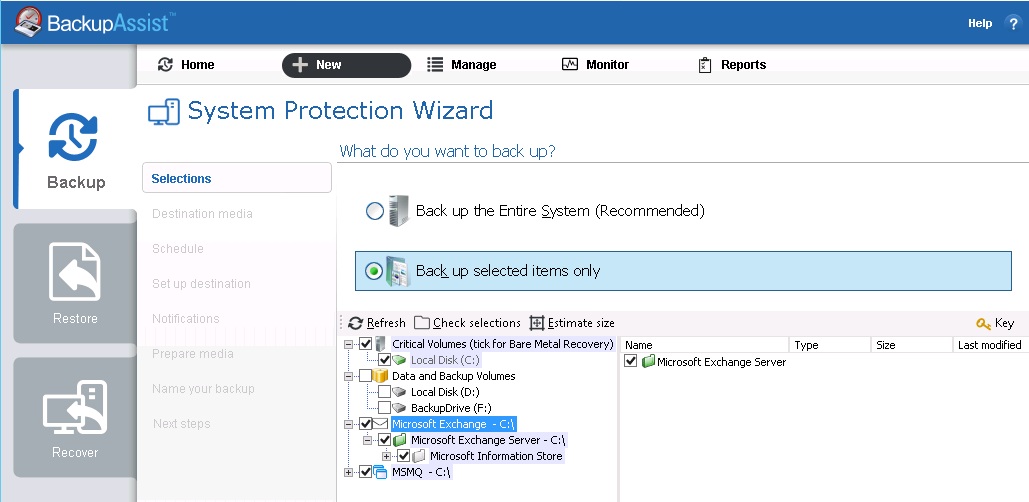Open the Backup section in sidebar
This screenshot has height=502, width=1029.
75,150
